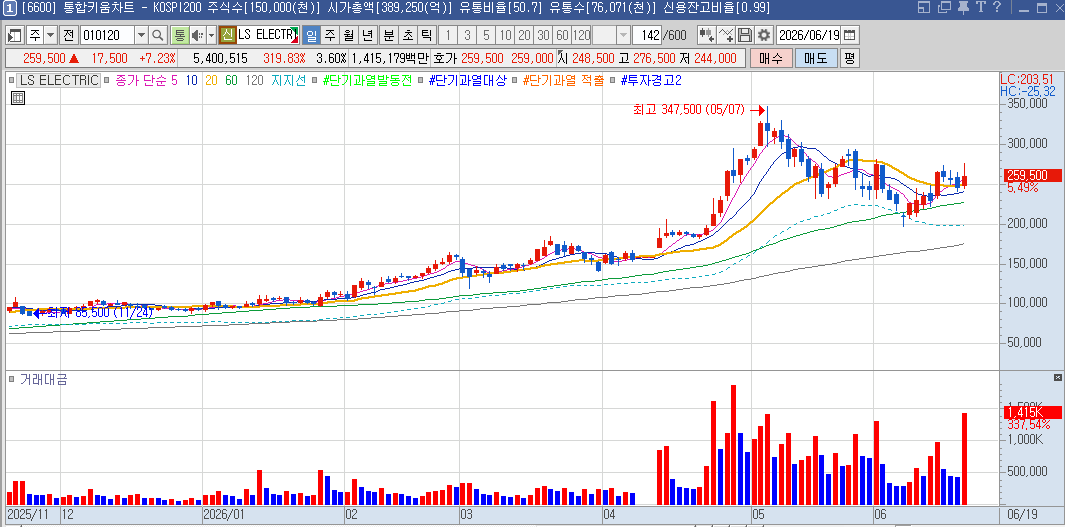Toggle the 종가 단순 moving average checkbox
1065x527 pixels.
[x=108, y=80]
